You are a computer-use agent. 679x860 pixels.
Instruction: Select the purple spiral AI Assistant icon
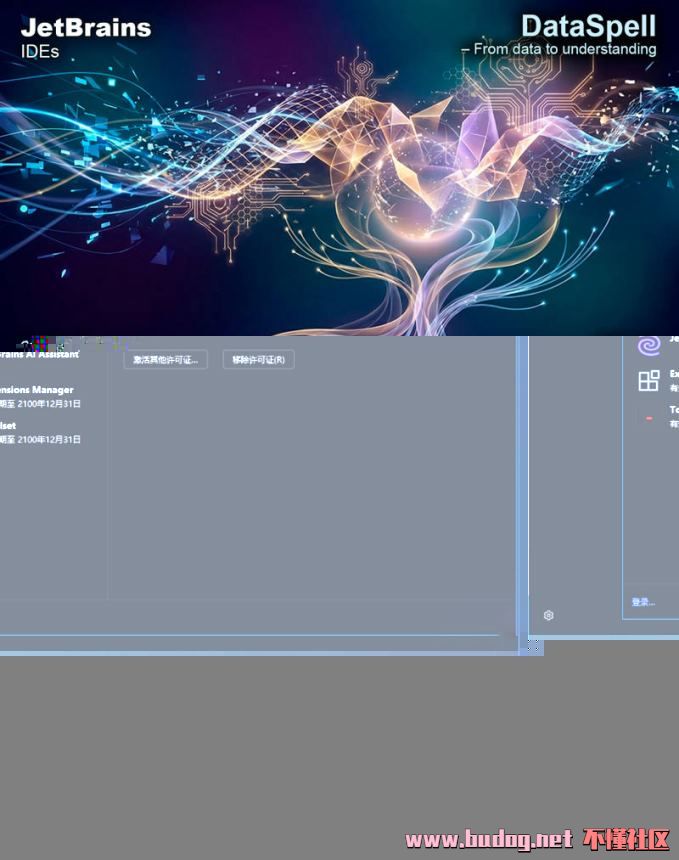point(649,346)
